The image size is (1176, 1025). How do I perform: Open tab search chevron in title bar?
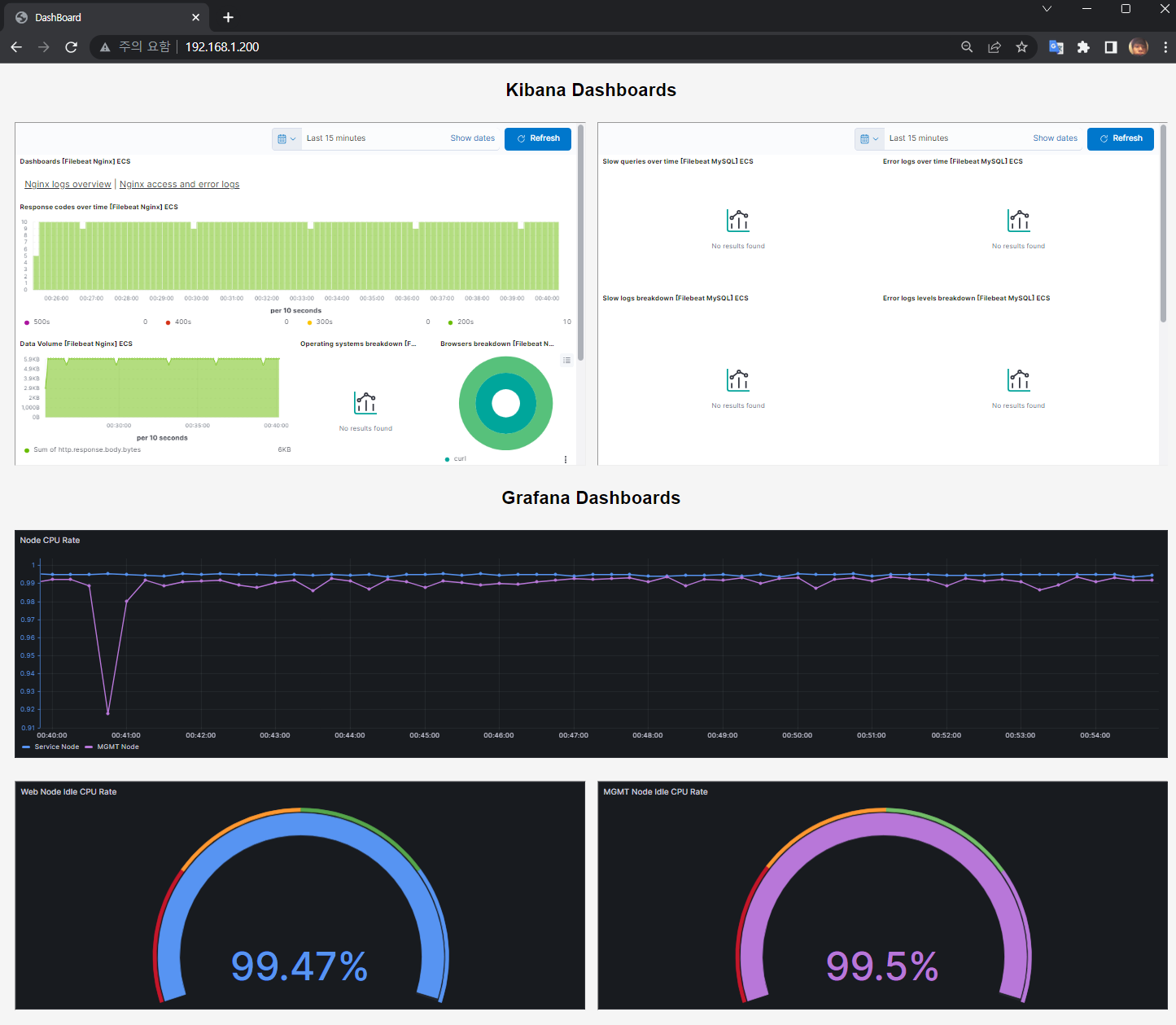[1047, 9]
